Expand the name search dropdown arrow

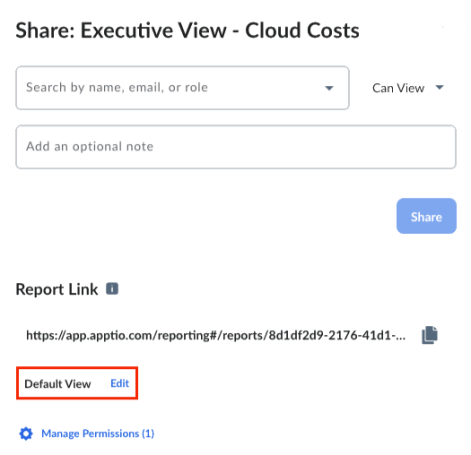click(x=329, y=88)
